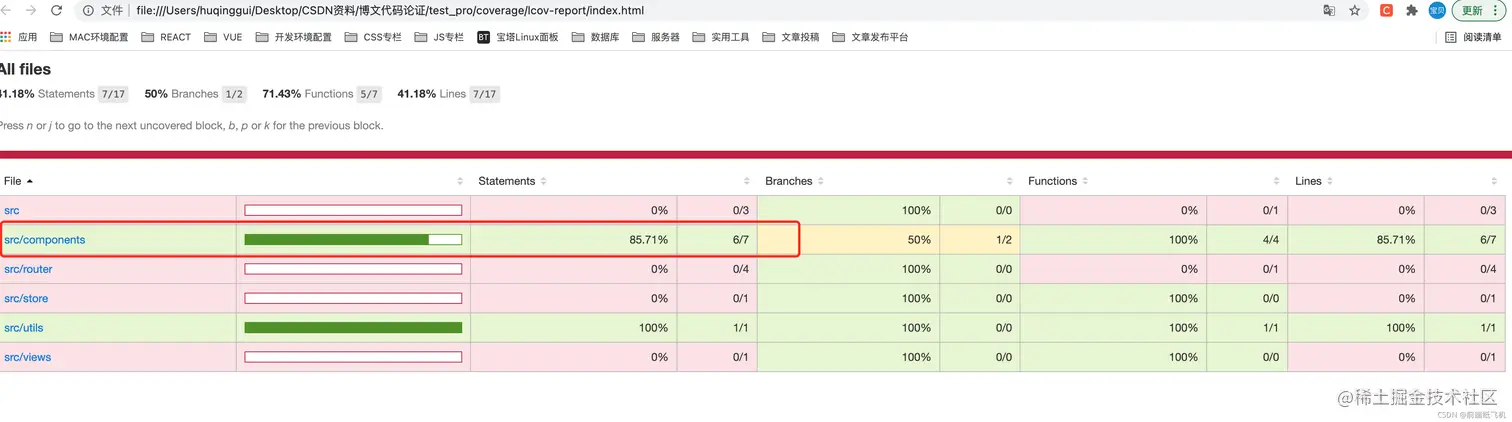Image resolution: width=1512 pixels, height=422 pixels.
Task: Click the All files heading
Action: [x=25, y=69]
